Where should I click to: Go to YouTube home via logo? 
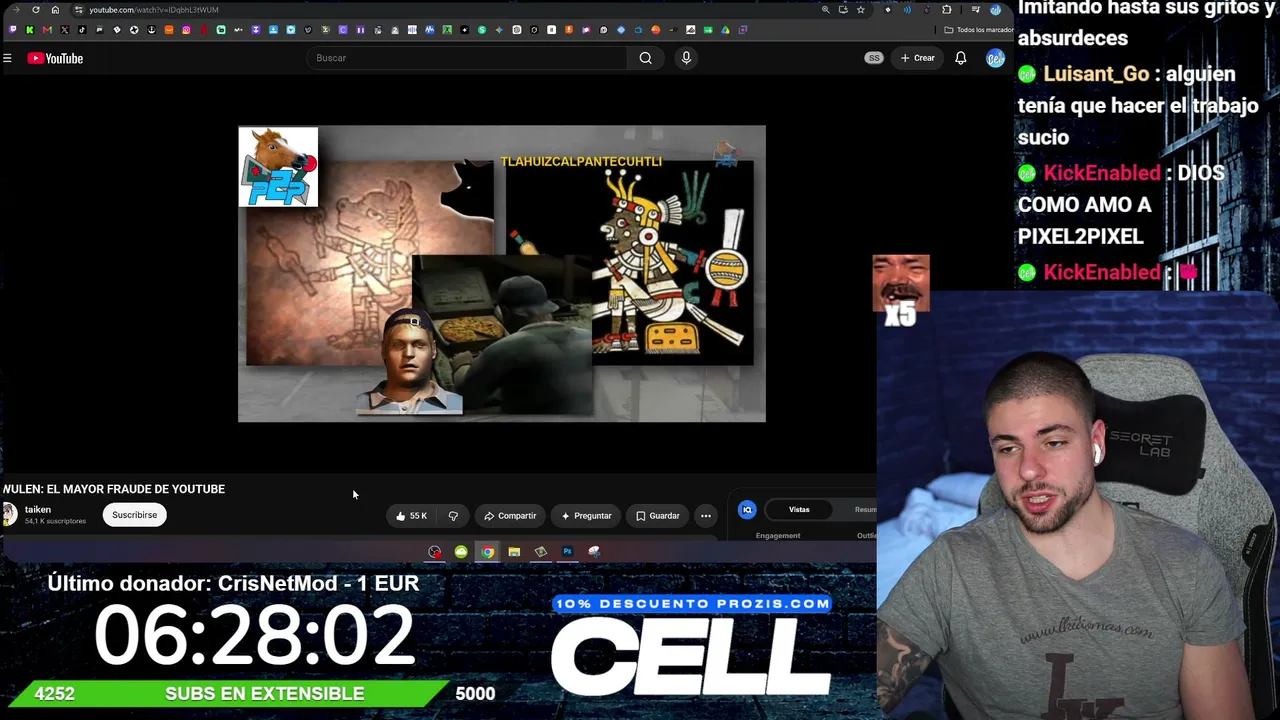click(55, 58)
